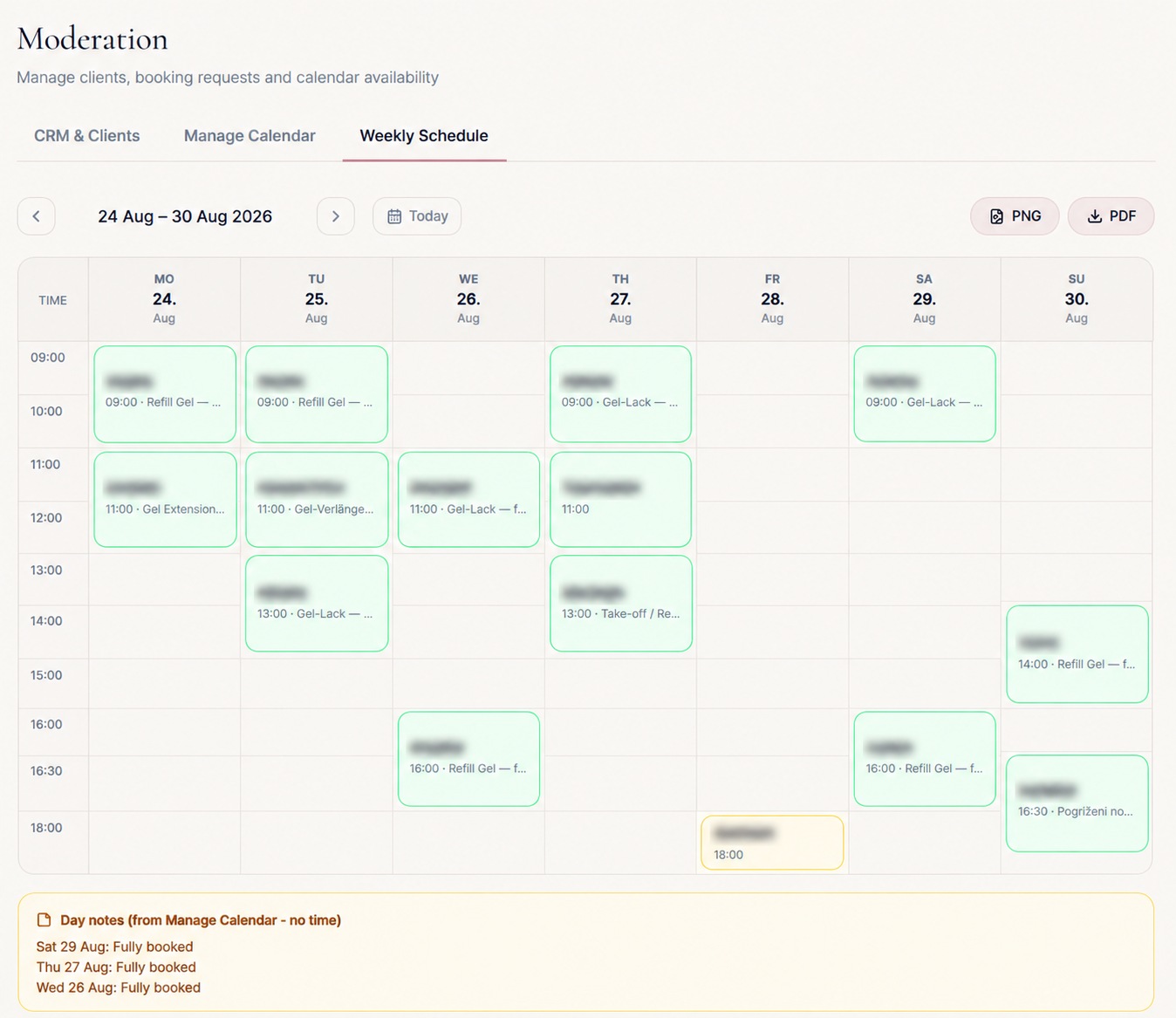Open Wednesday's 11:00 Gel-Lack appointment
Viewport: 1176px width, 1018px height.
pos(468,500)
